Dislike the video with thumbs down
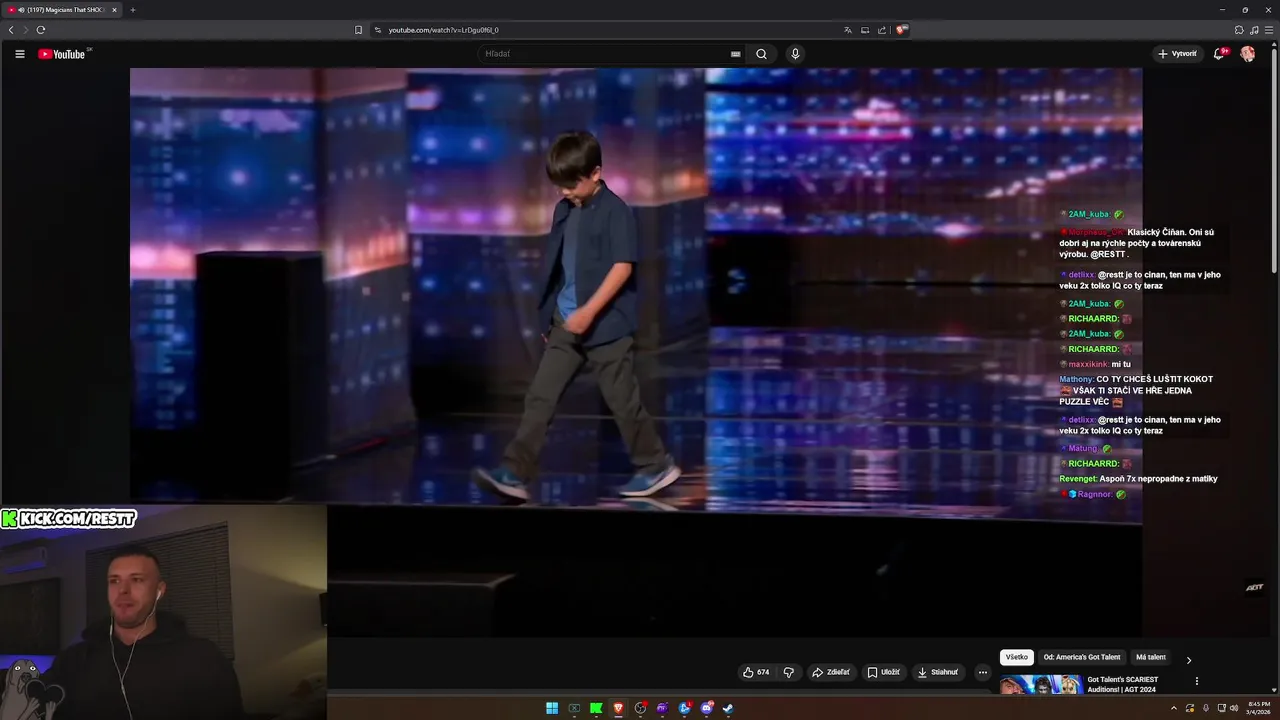1280x720 pixels. 788,672
